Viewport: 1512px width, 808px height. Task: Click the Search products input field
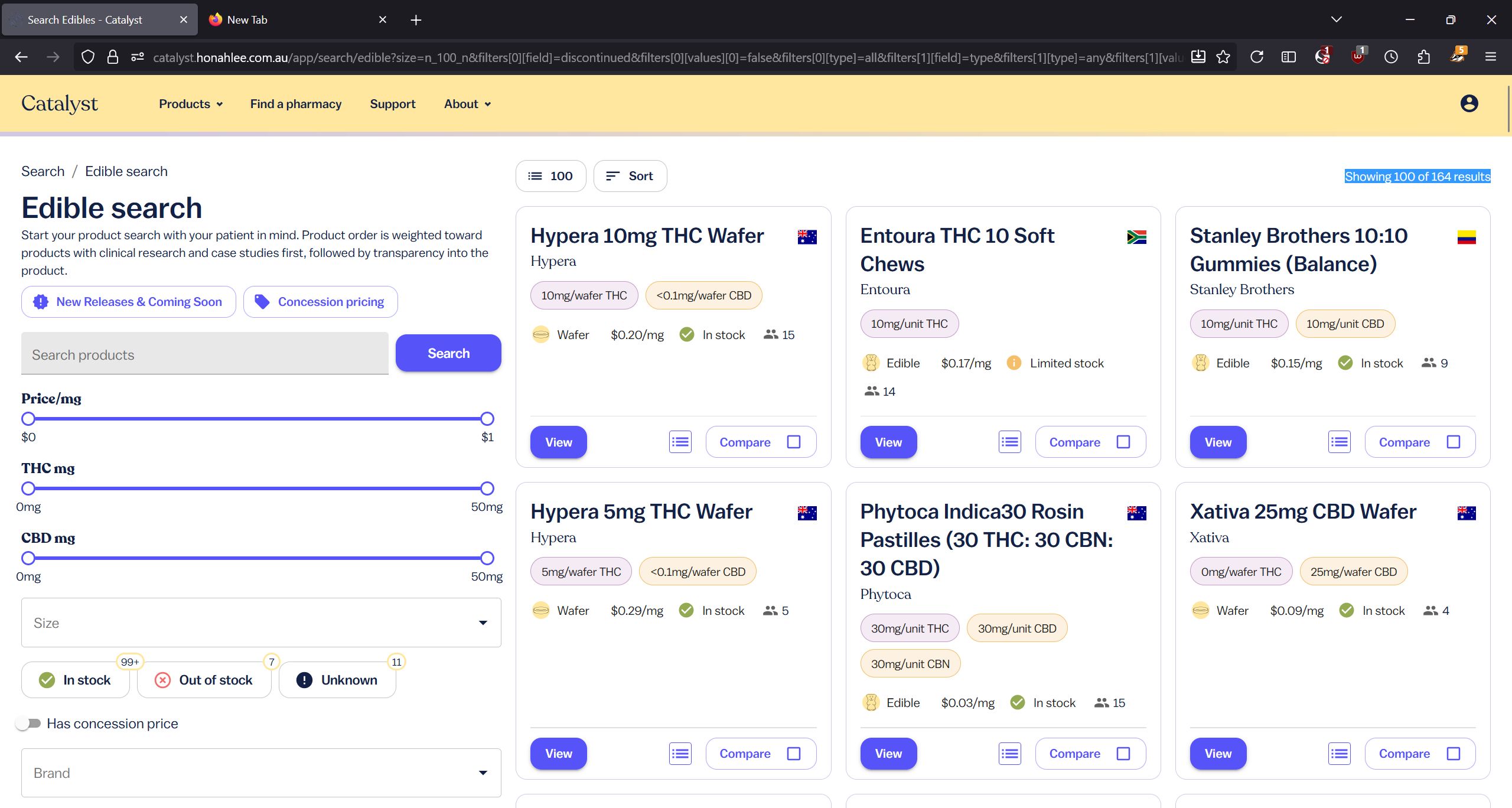click(x=204, y=354)
